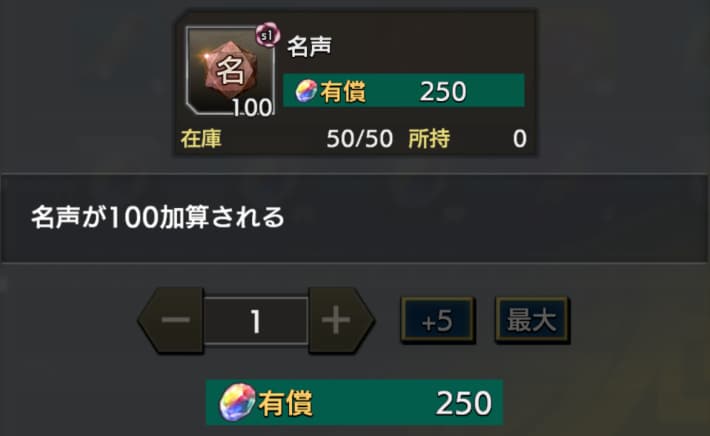
Task: Click the 名声 item title text
Action: pos(309,46)
